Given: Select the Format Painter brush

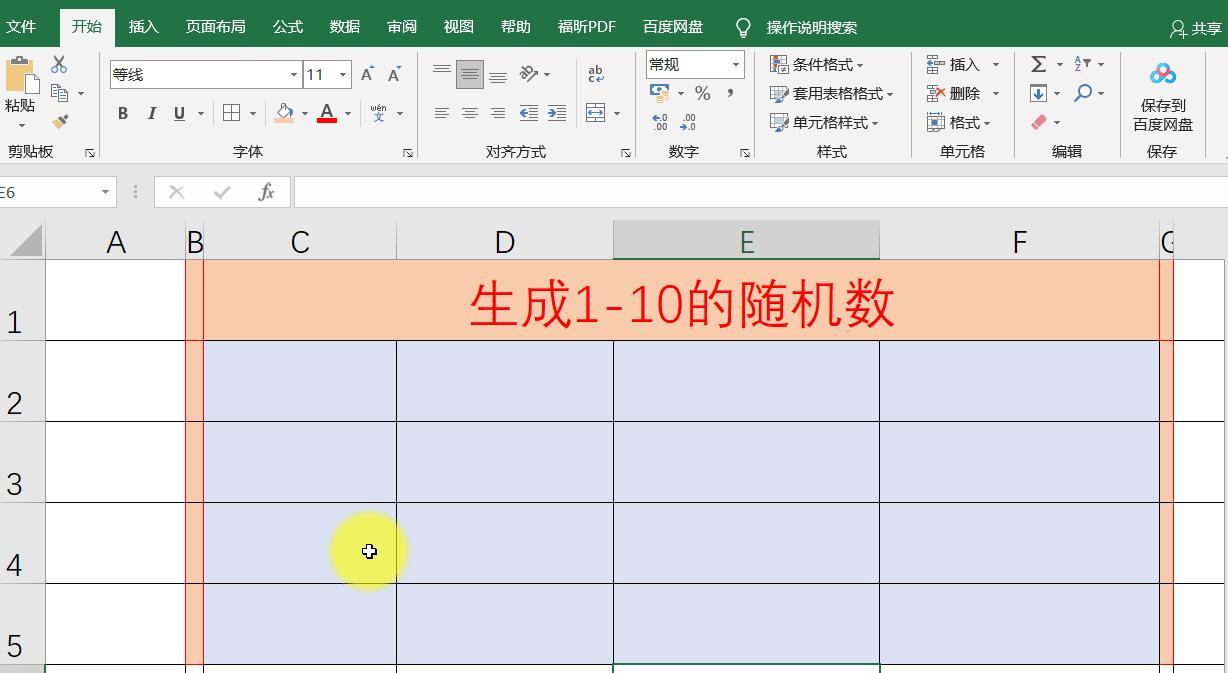Looking at the screenshot, I should pos(60,122).
